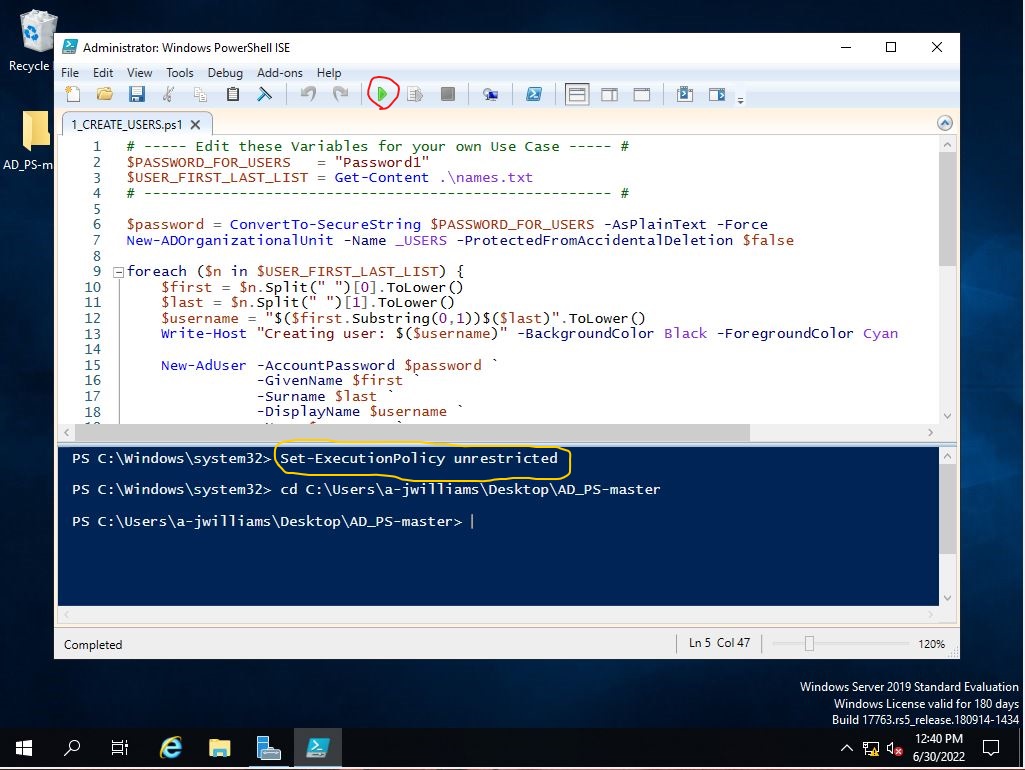Open the Tools menu
This screenshot has width=1025, height=770.
[180, 73]
